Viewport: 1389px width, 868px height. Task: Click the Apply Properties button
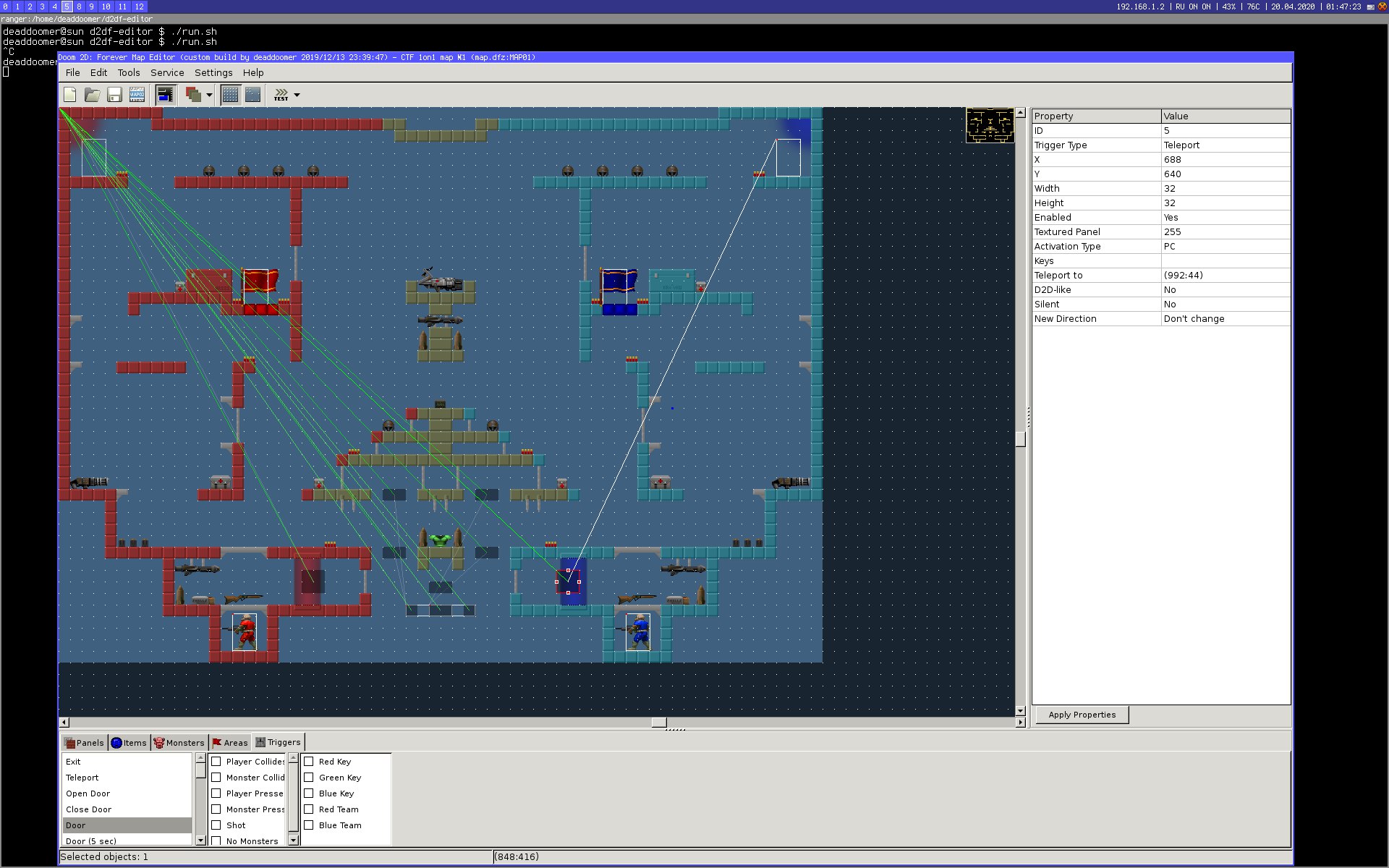[1082, 715]
